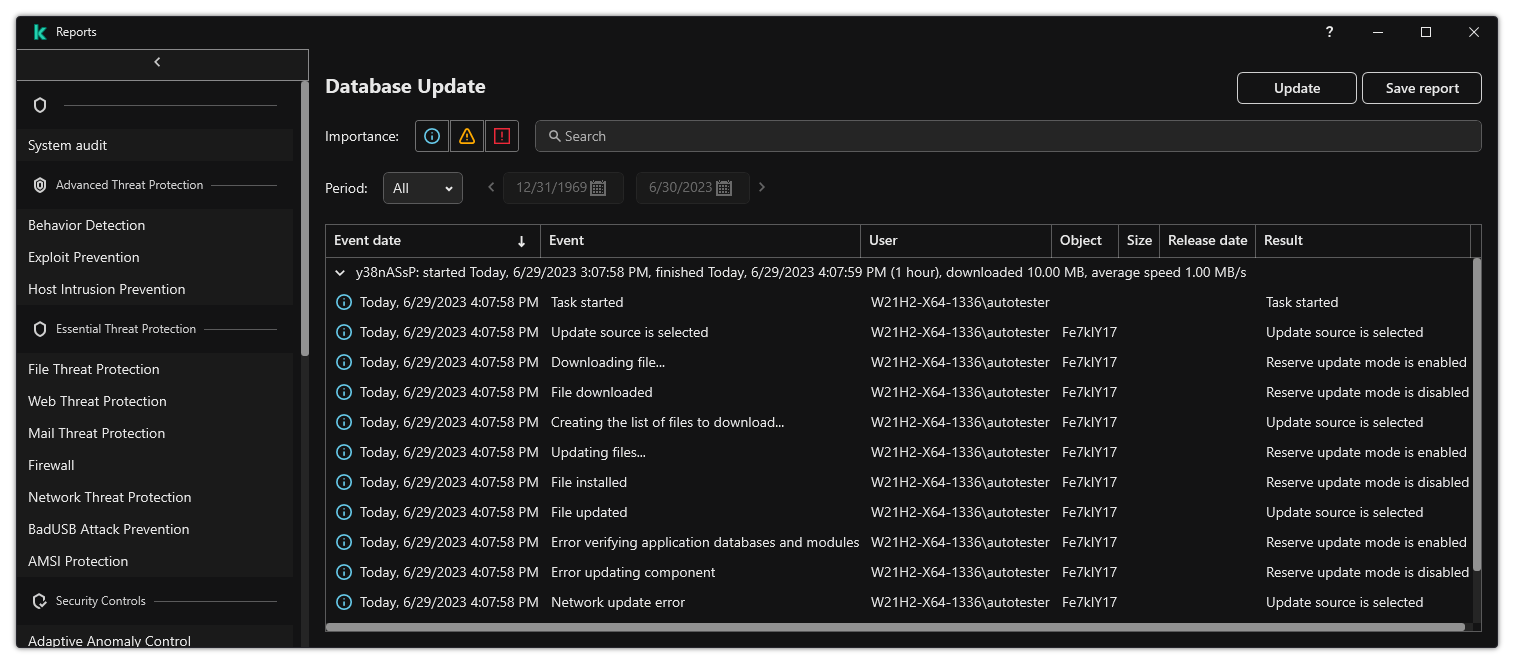Click the Kaspersky logo icon
The image size is (1514, 664).
click(39, 31)
